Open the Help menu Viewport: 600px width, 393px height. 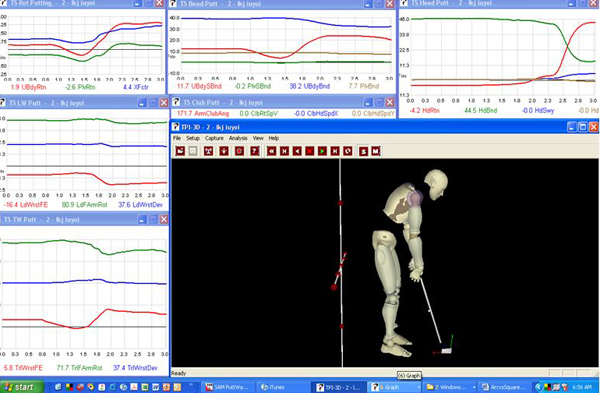tap(274, 138)
